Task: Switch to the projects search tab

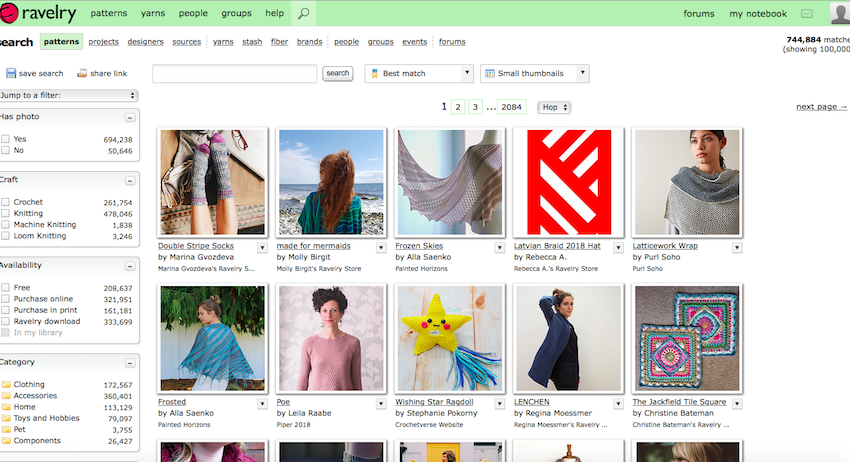Action: 104,42
